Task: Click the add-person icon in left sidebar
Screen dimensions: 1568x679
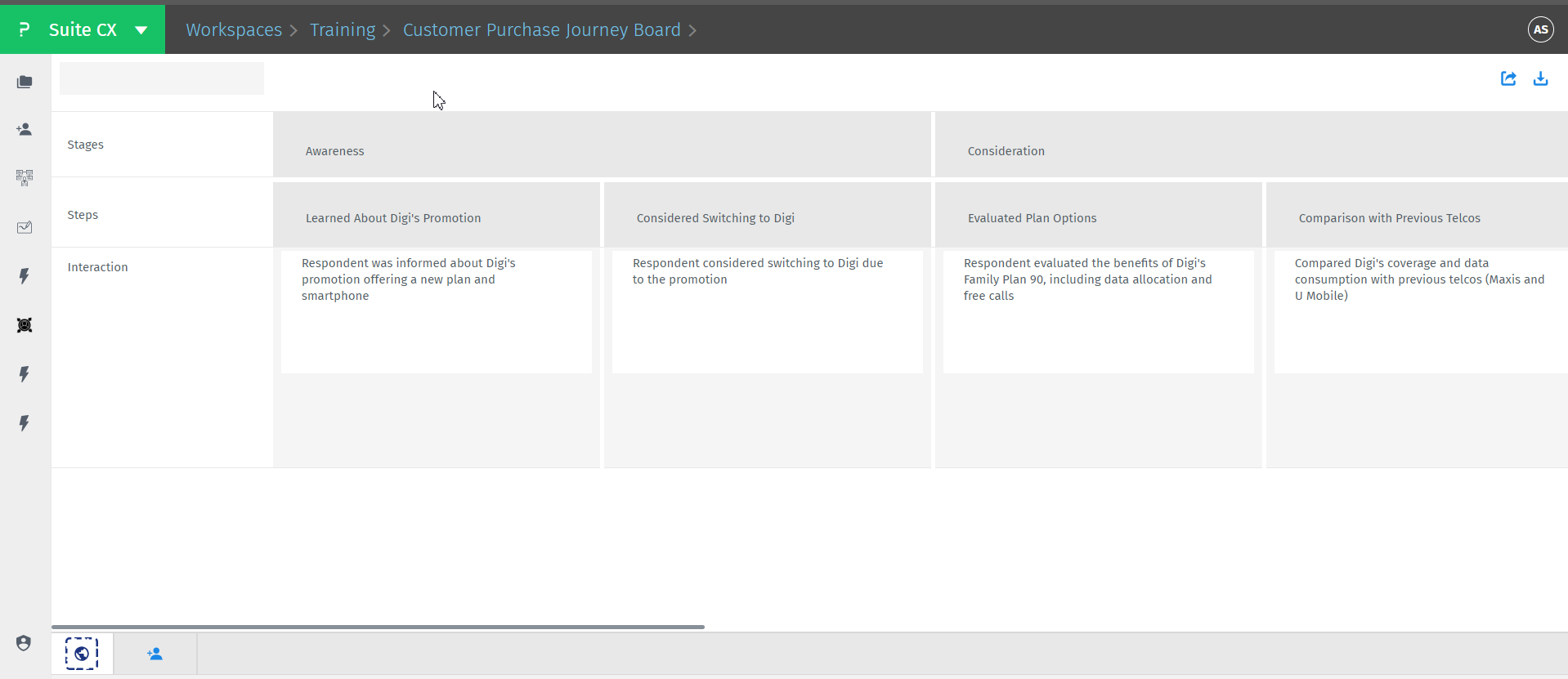Action: point(25,129)
